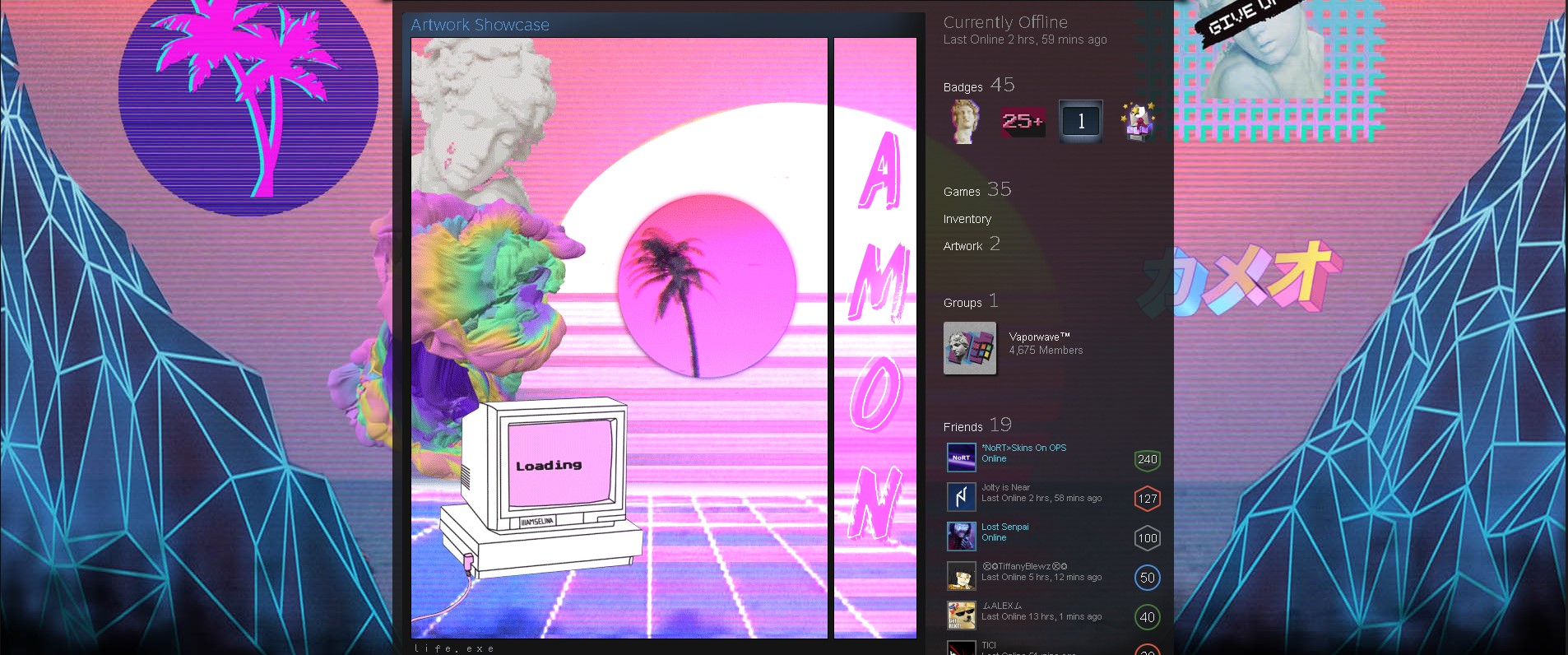The width and height of the screenshot is (1568, 655).
Task: Visit Lost Senpai profile name
Action: tap(1005, 527)
